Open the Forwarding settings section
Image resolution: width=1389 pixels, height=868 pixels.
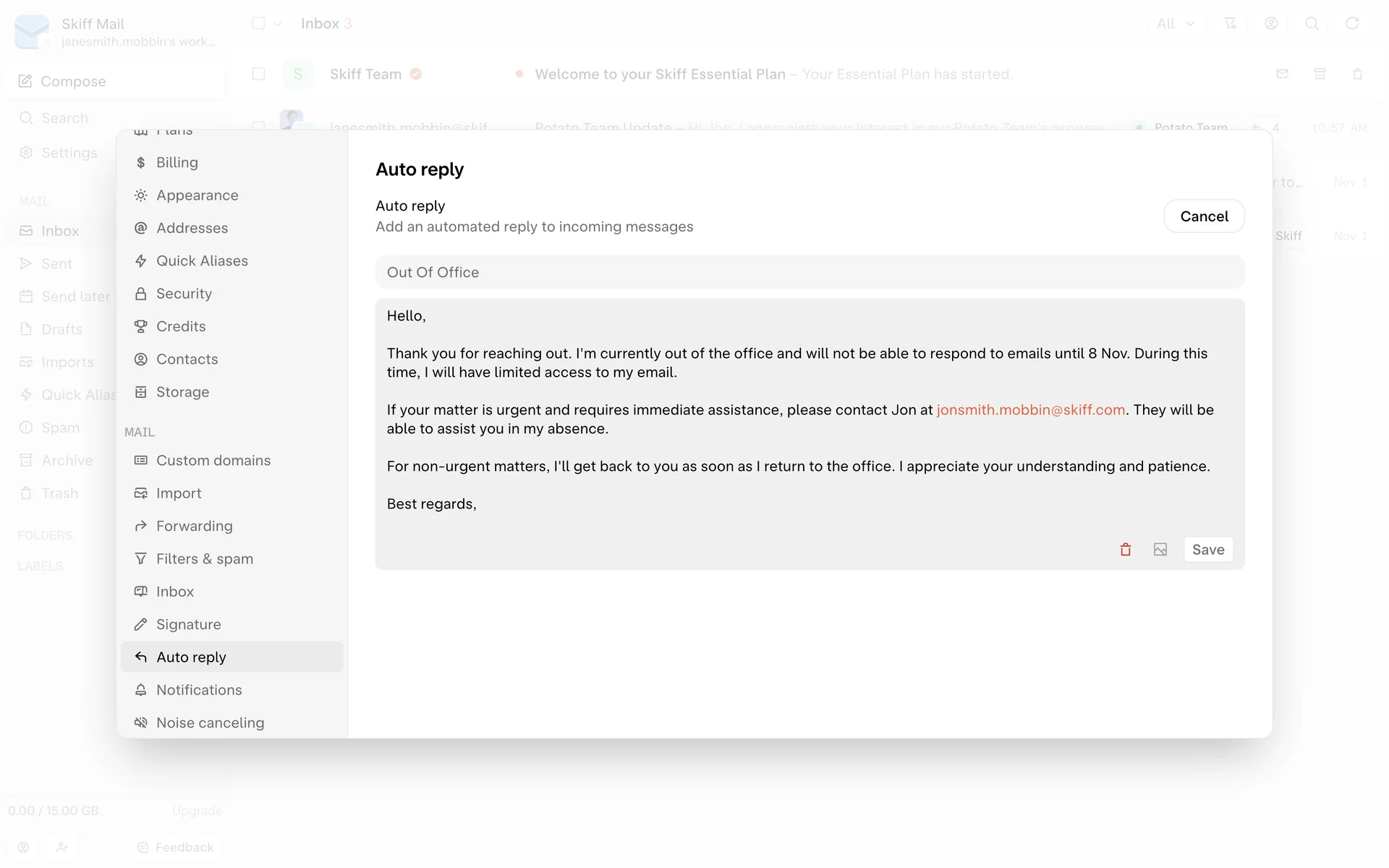click(x=194, y=526)
